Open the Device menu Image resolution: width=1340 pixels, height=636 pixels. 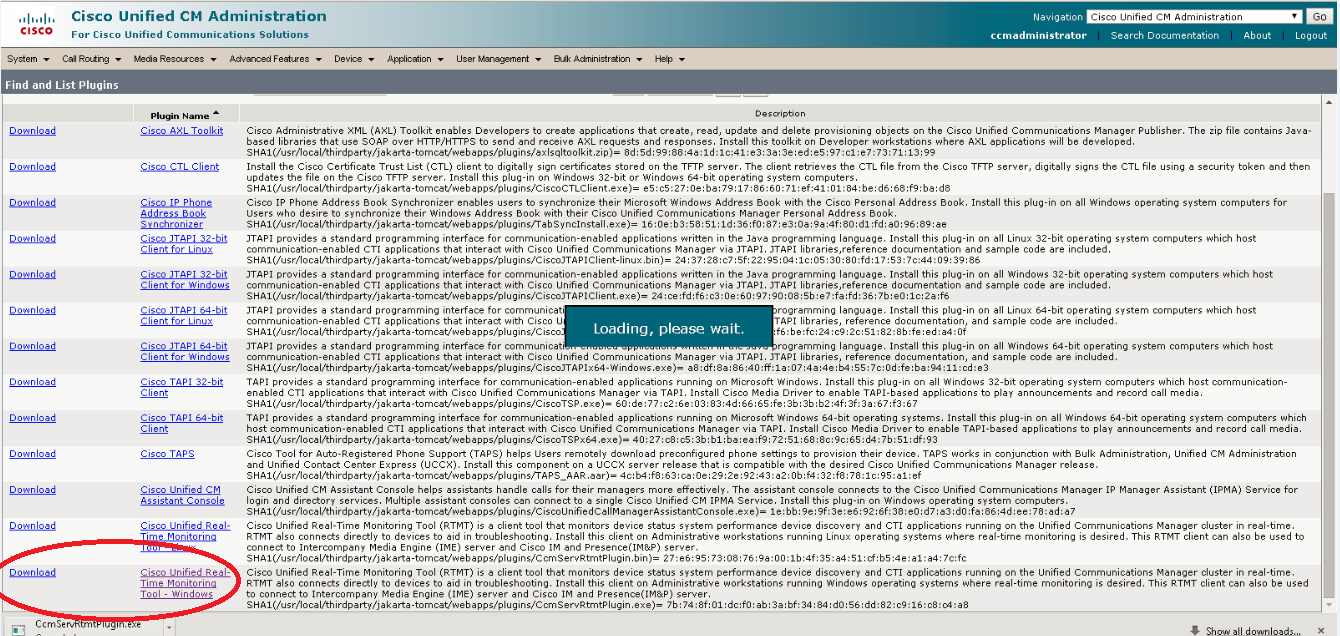[x=354, y=59]
